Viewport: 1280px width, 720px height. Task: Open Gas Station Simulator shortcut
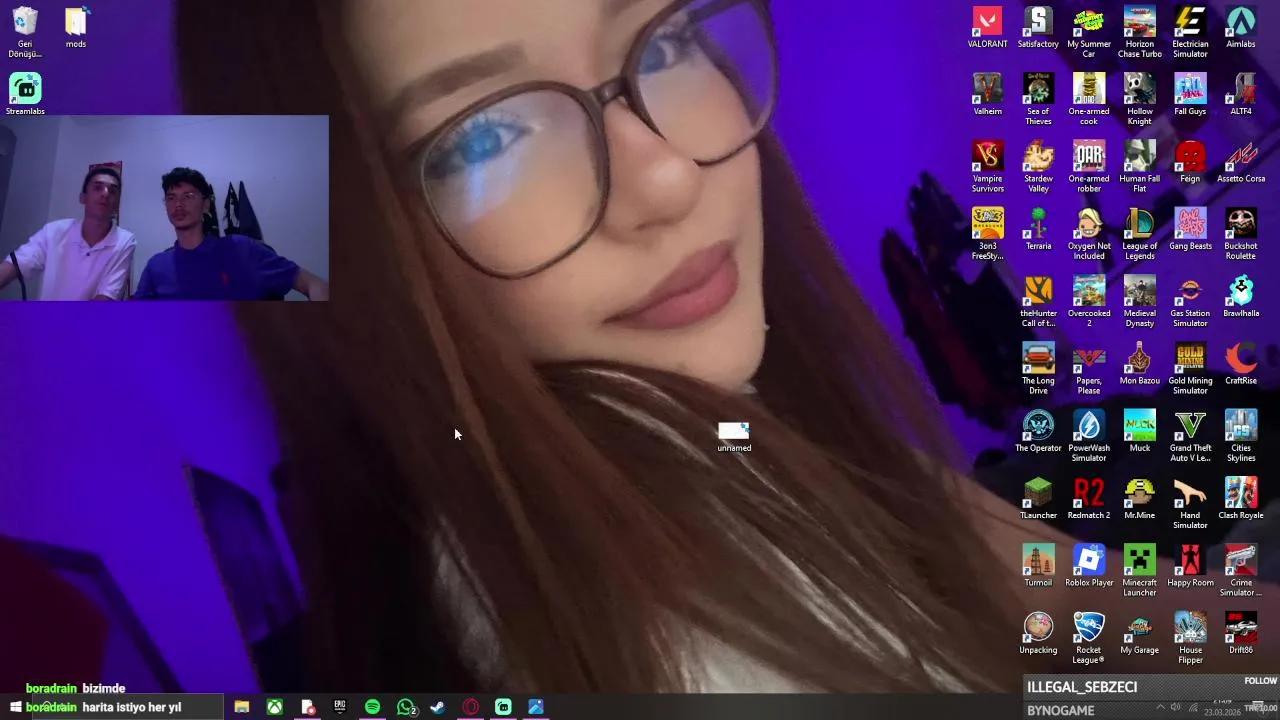tap(1190, 301)
